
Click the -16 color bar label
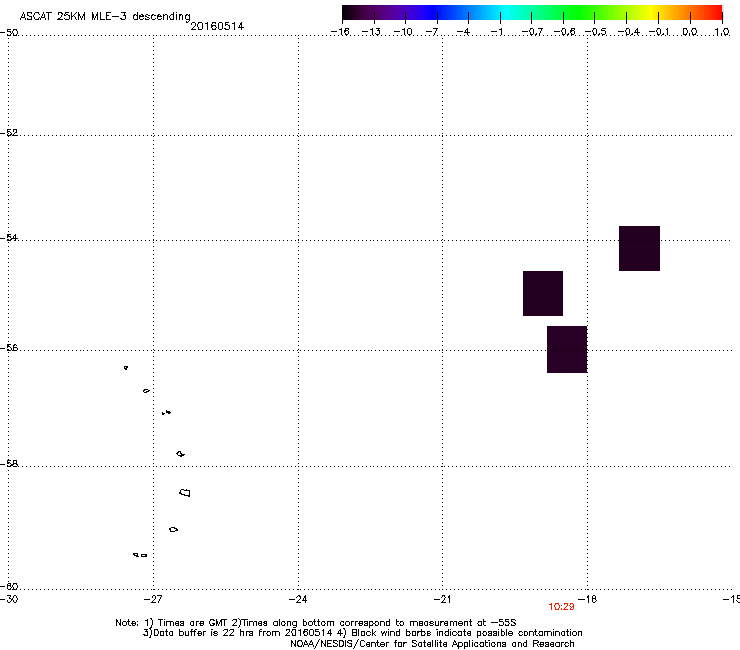340,32
